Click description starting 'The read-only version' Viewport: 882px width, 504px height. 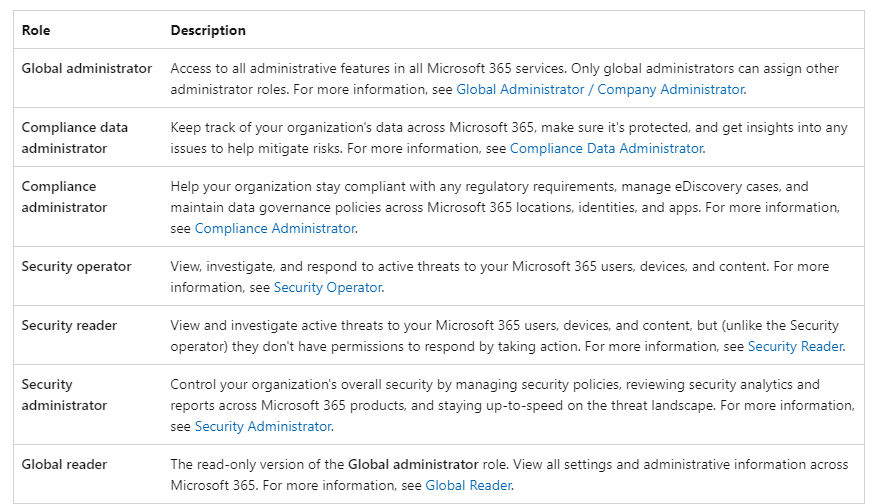click(509, 475)
